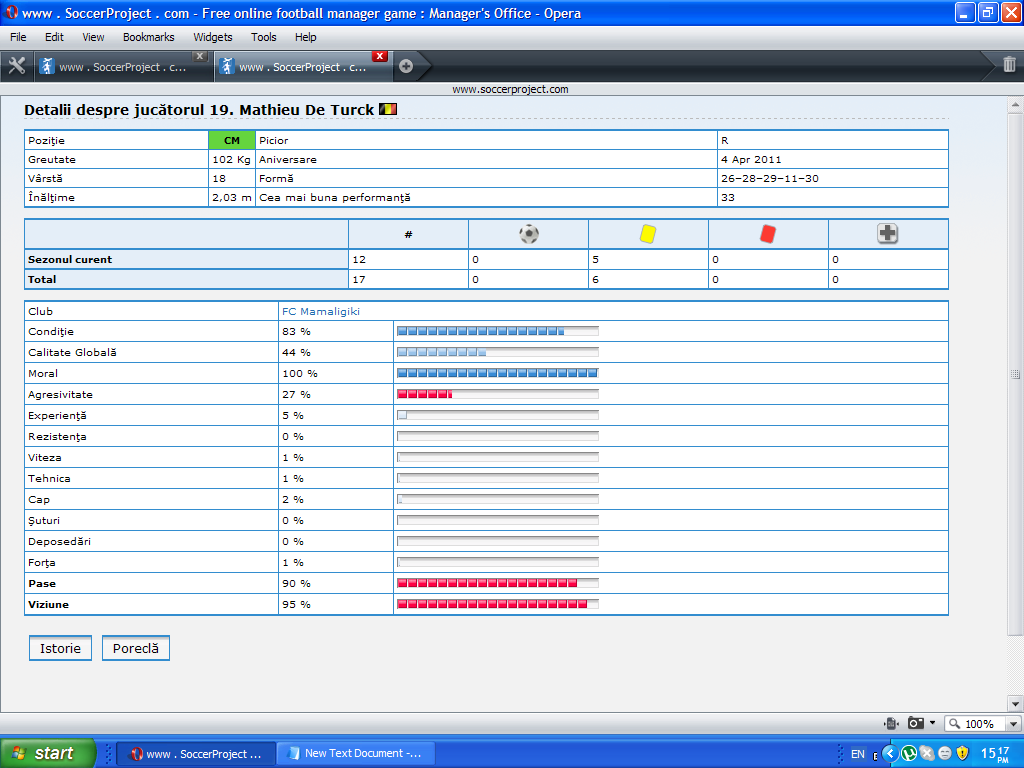Click the injuries plus column icon
The image size is (1024, 768).
[888, 234]
